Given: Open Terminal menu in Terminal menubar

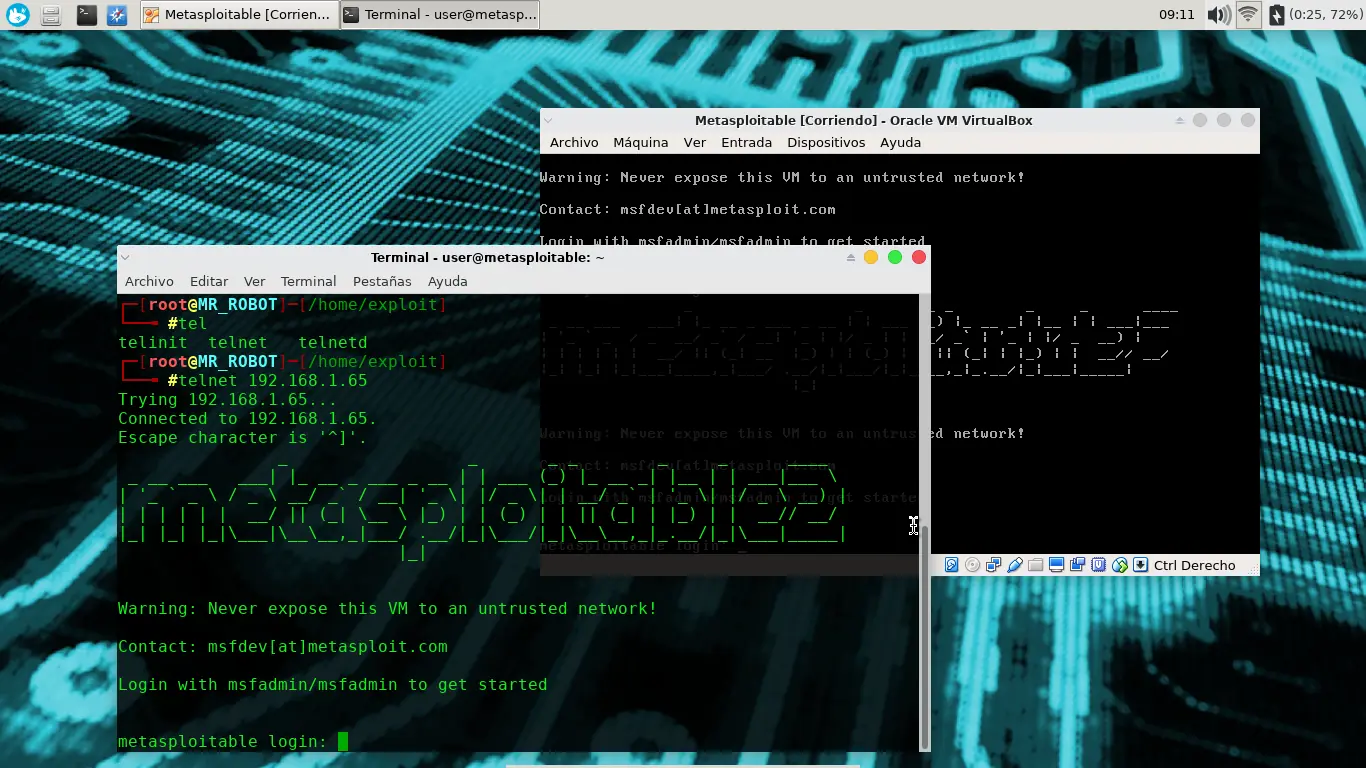Looking at the screenshot, I should point(308,281).
